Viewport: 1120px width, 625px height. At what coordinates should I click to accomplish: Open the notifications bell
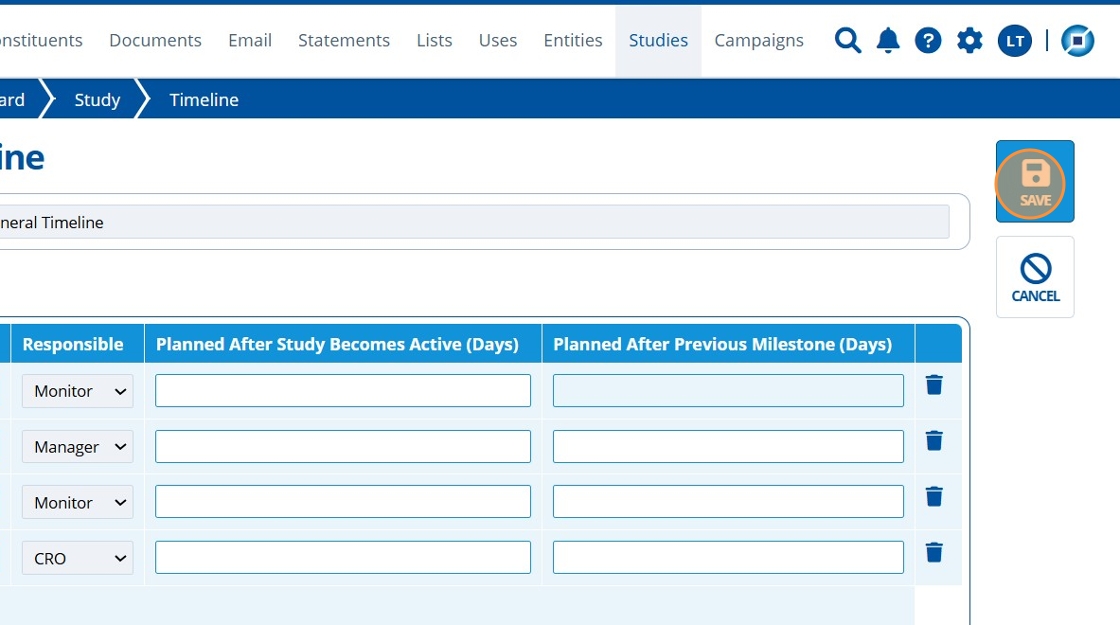[888, 40]
